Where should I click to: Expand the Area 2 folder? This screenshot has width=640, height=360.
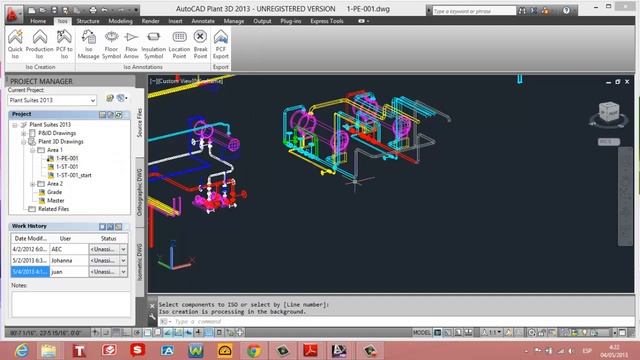tap(33, 184)
